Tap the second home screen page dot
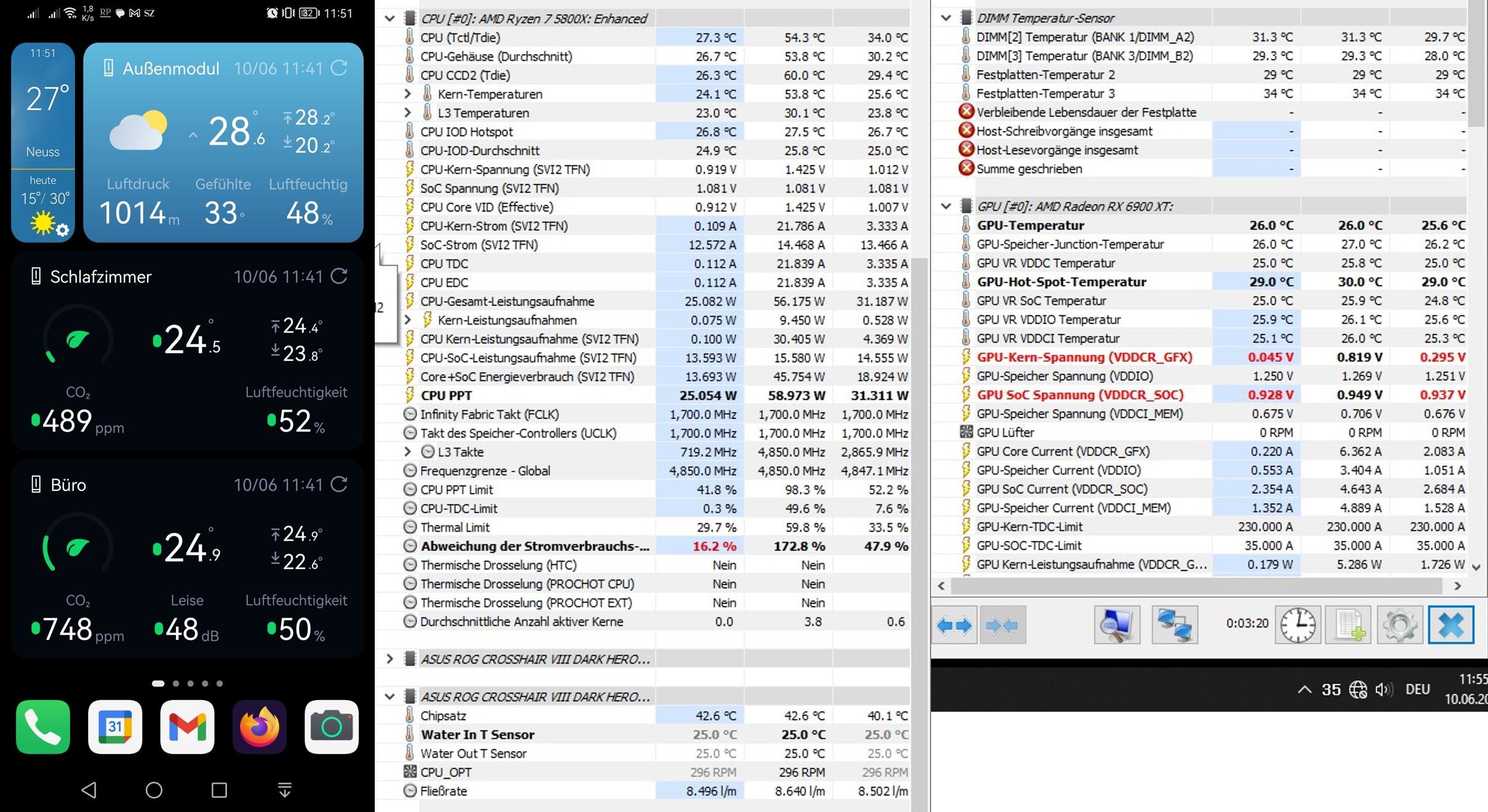1488x812 pixels. (176, 683)
